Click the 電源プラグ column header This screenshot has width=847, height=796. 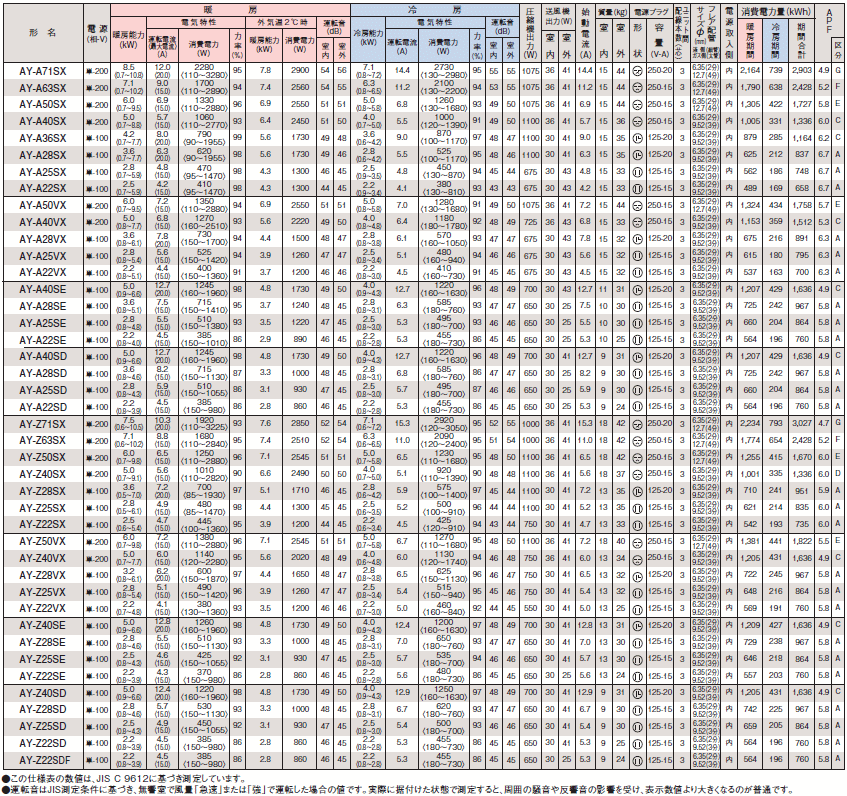click(650, 11)
